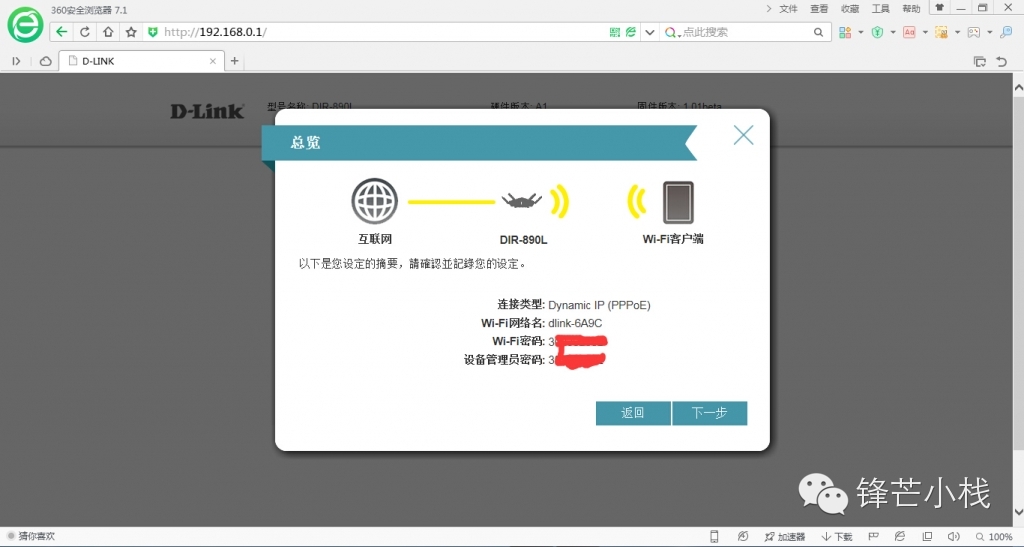Expand dropdown next to screenshot tool icon
The height and width of the screenshot is (547, 1024).
tap(957, 32)
